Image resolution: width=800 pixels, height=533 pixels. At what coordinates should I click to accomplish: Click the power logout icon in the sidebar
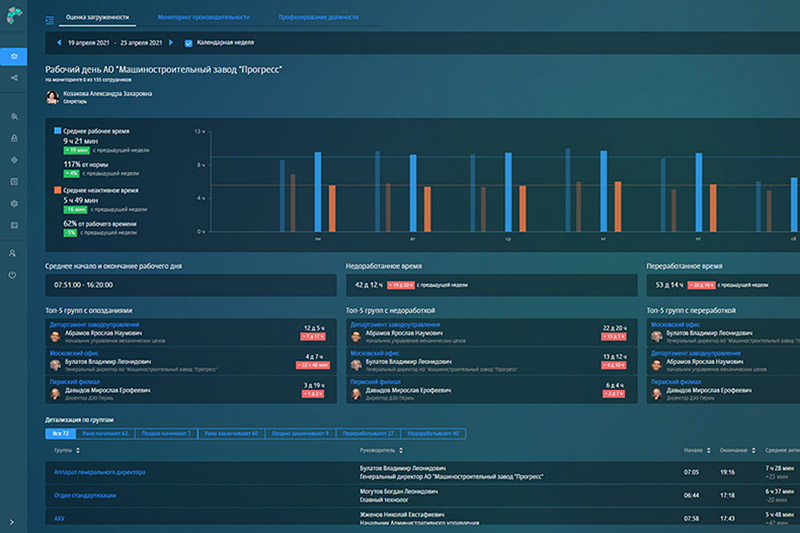[12, 275]
